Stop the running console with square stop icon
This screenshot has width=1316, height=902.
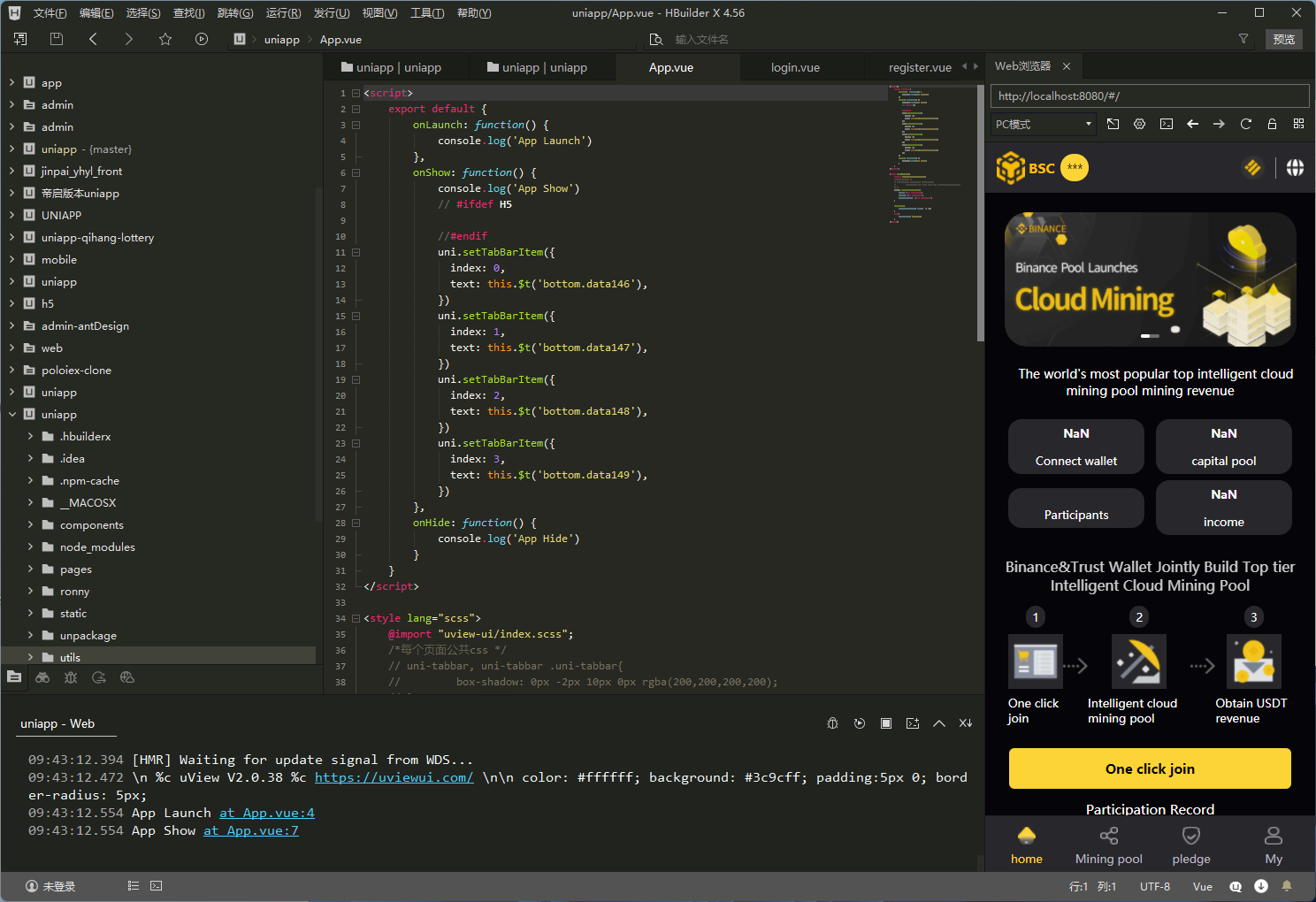(885, 723)
